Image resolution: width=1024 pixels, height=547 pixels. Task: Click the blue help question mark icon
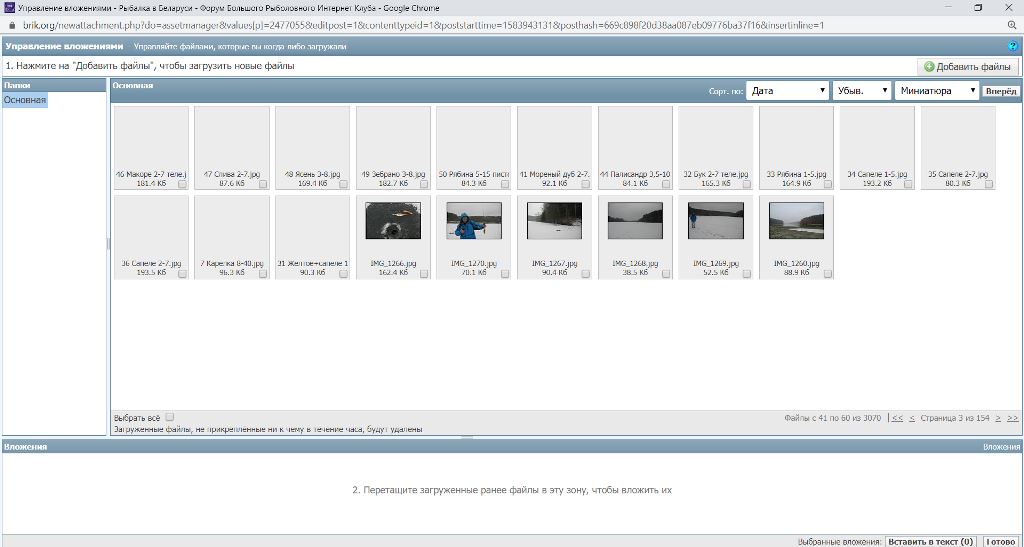[1013, 46]
